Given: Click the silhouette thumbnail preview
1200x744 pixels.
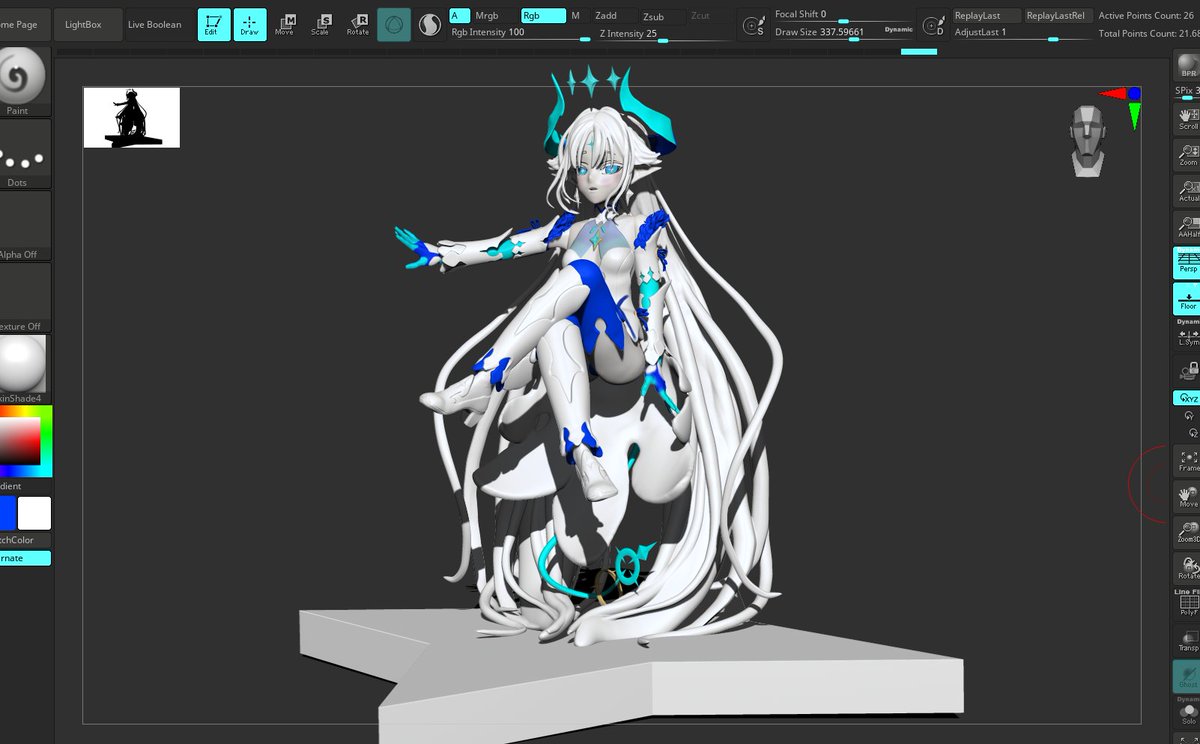Looking at the screenshot, I should pos(132,118).
